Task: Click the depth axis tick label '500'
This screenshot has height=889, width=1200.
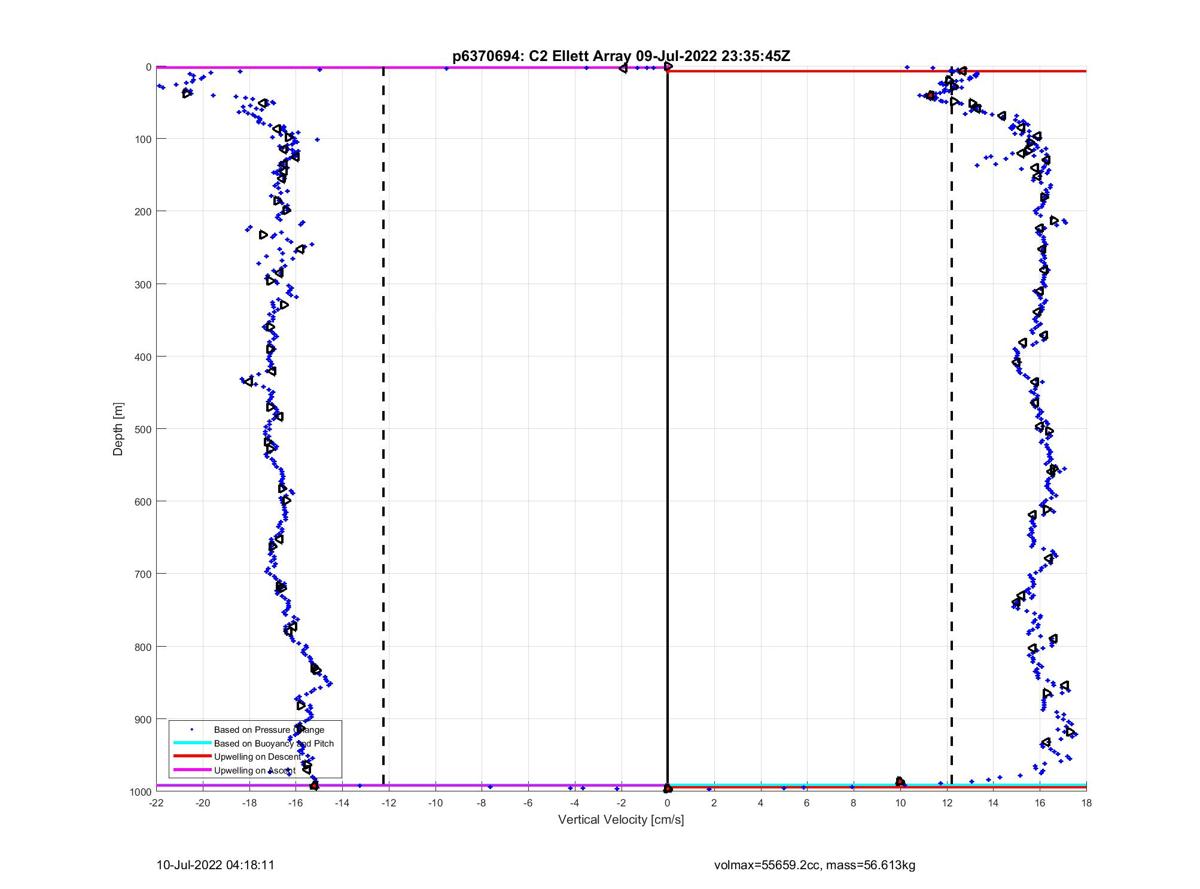Action: [x=142, y=429]
